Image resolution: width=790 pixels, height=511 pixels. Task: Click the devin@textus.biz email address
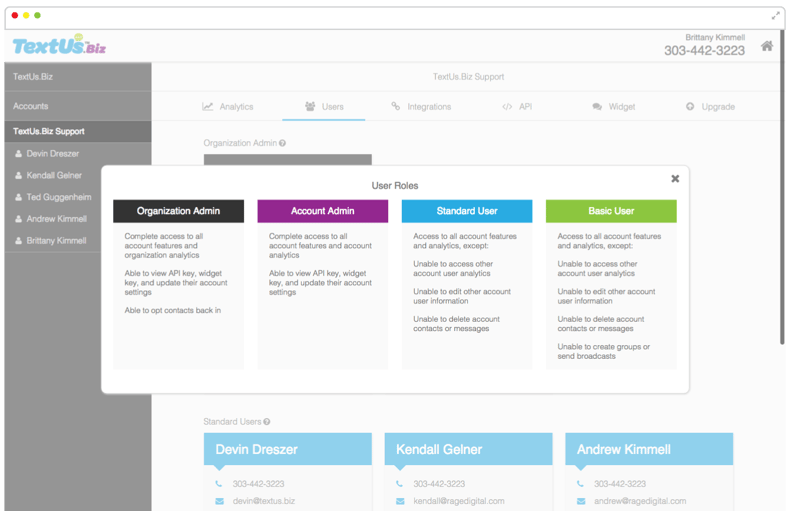[x=264, y=501]
